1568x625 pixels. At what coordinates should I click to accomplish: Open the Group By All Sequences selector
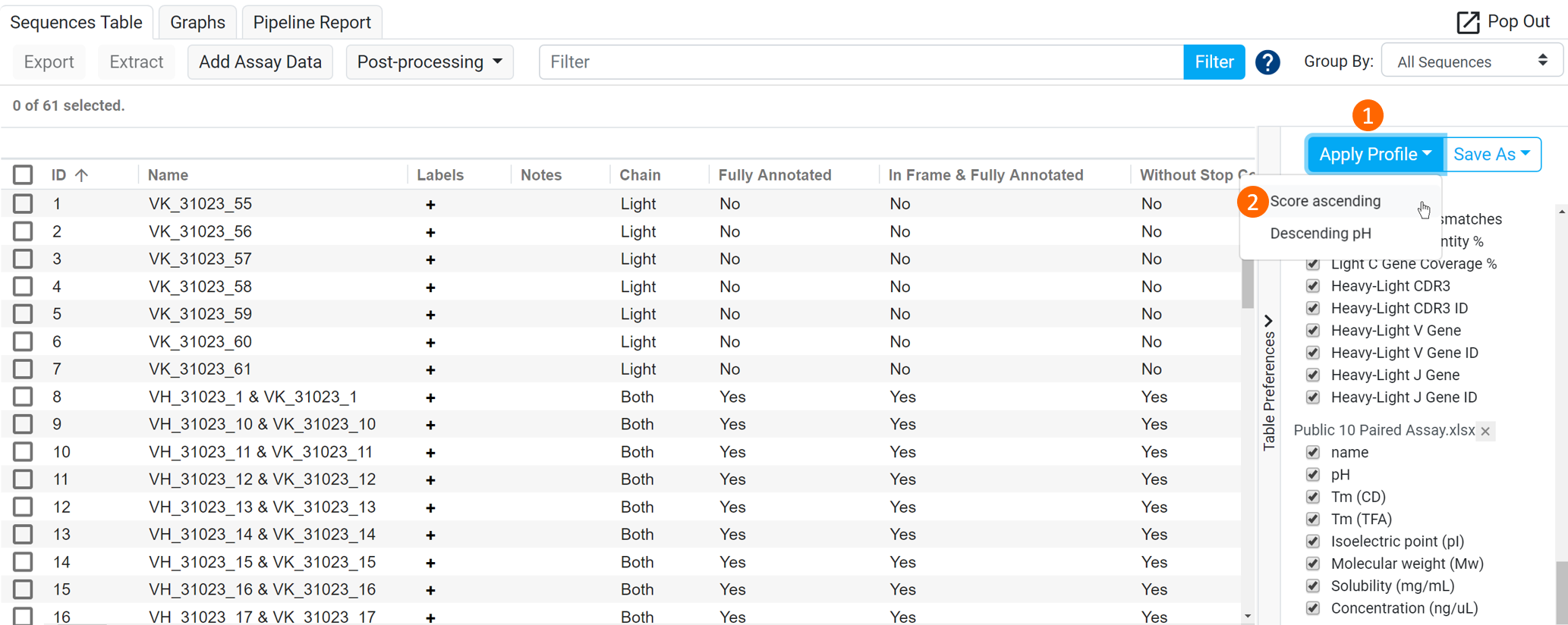pos(1472,61)
